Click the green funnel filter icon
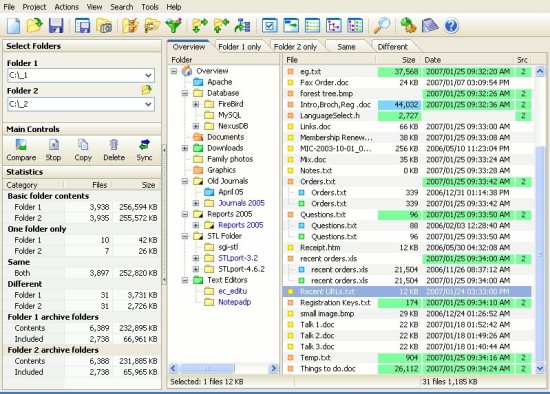Screen dimensions: 550x394 [174, 26]
